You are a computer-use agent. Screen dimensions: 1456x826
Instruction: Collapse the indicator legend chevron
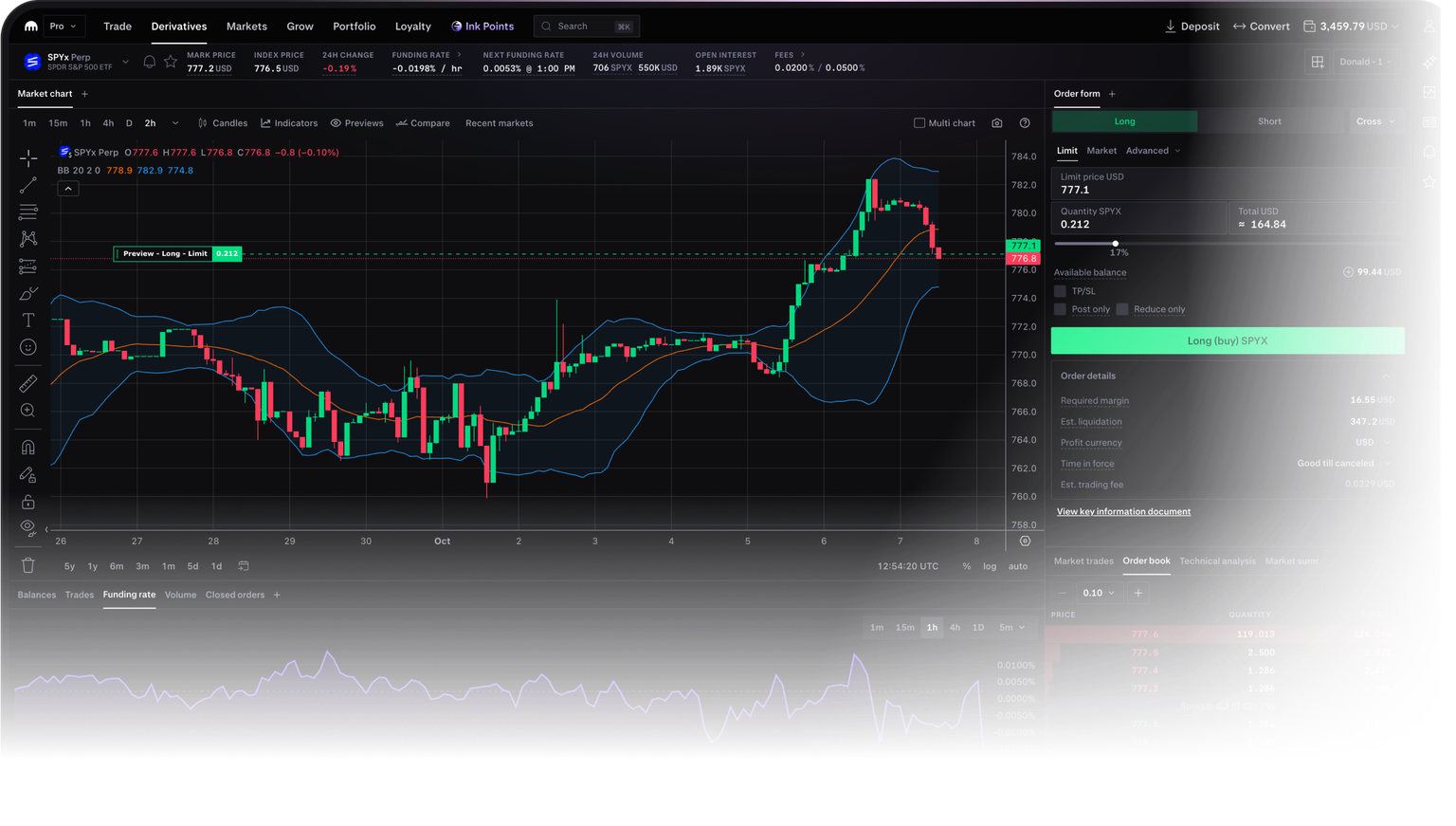point(68,189)
